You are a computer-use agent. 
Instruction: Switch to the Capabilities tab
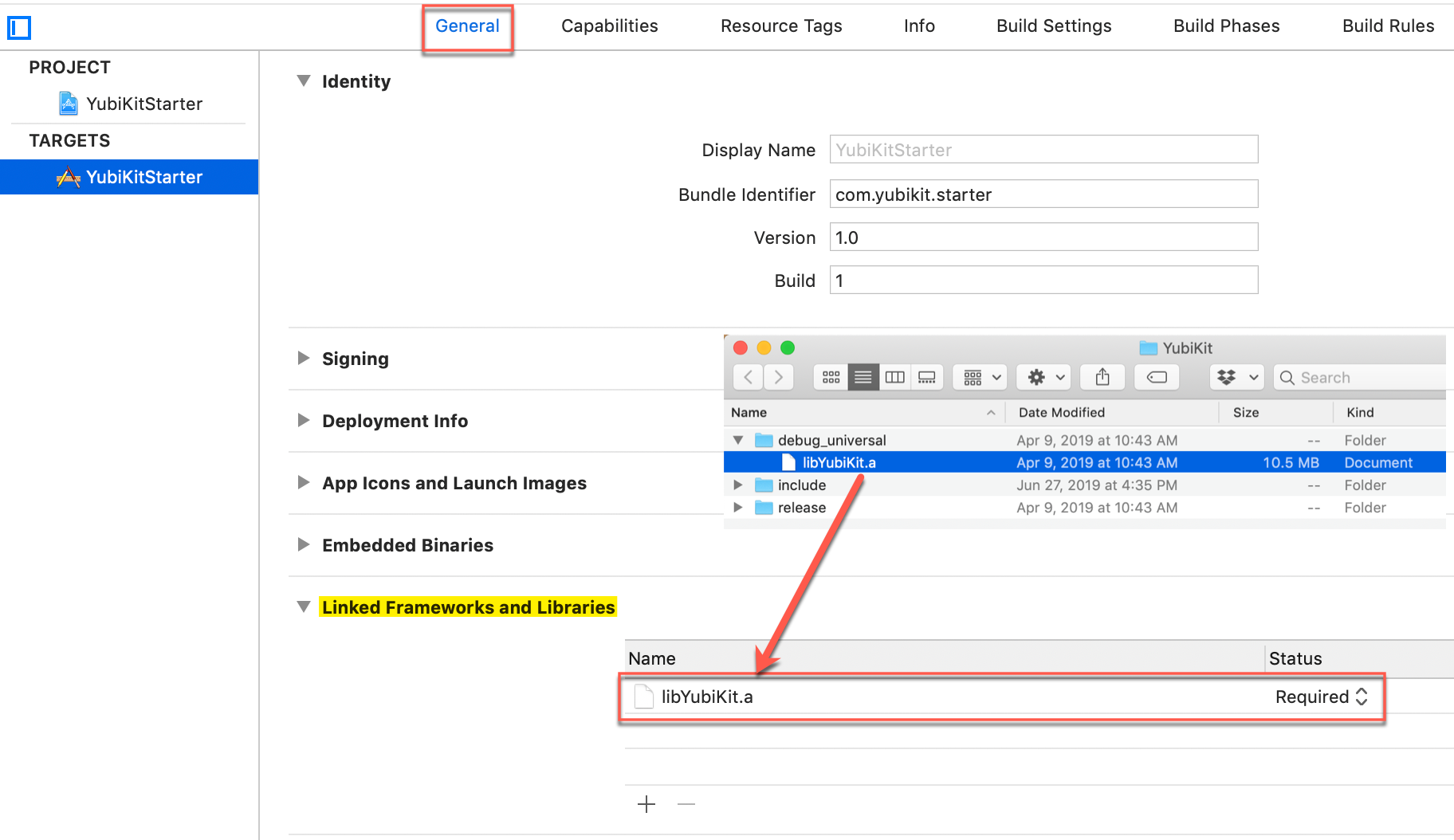pyautogui.click(x=609, y=26)
